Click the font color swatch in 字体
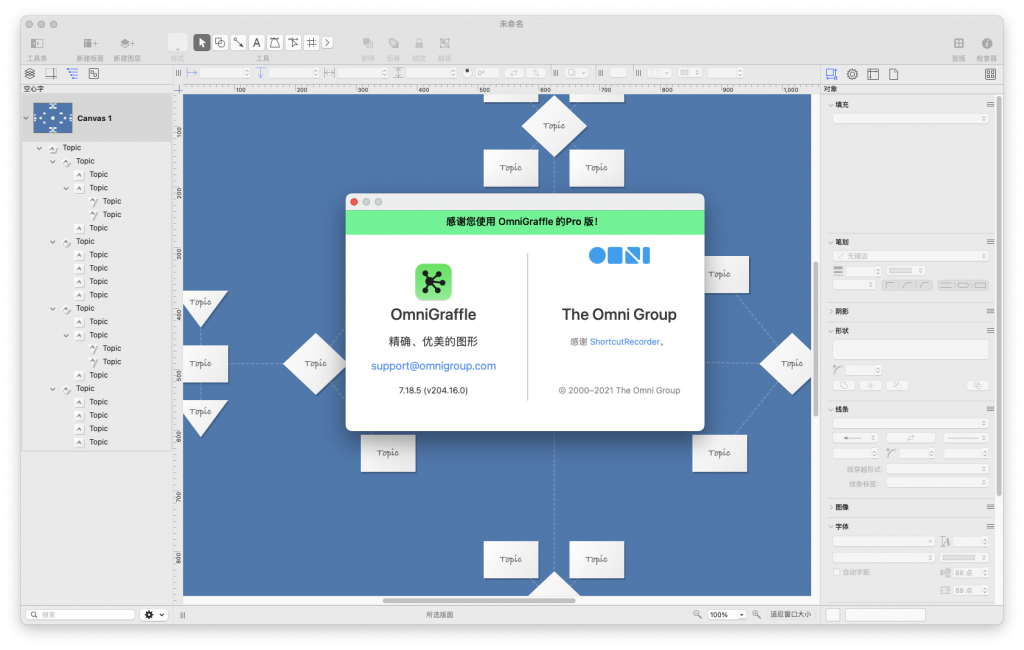The height and width of the screenshot is (650, 1024). pyautogui.click(x=959, y=557)
